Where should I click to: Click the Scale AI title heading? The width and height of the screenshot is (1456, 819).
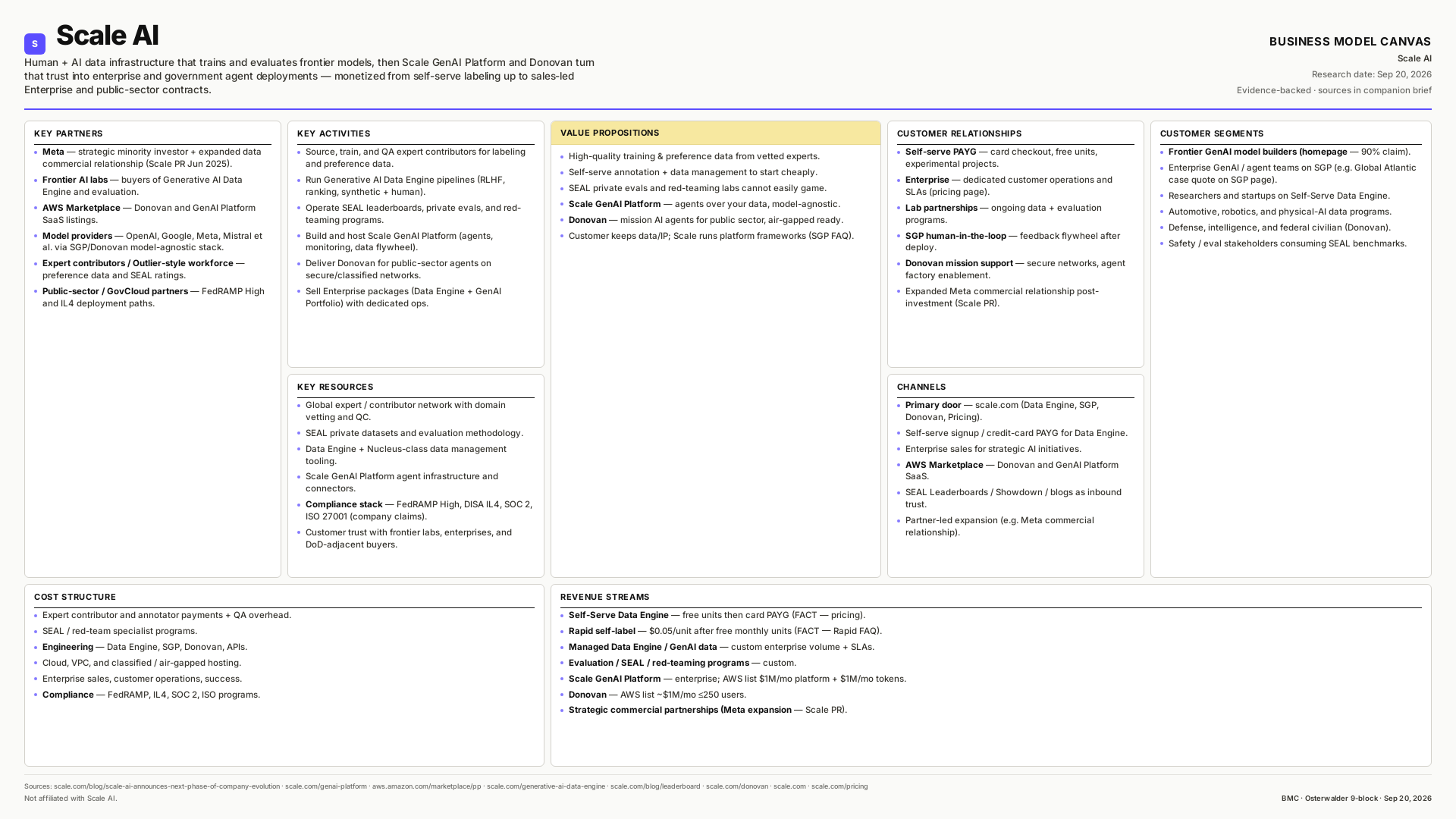(x=108, y=36)
